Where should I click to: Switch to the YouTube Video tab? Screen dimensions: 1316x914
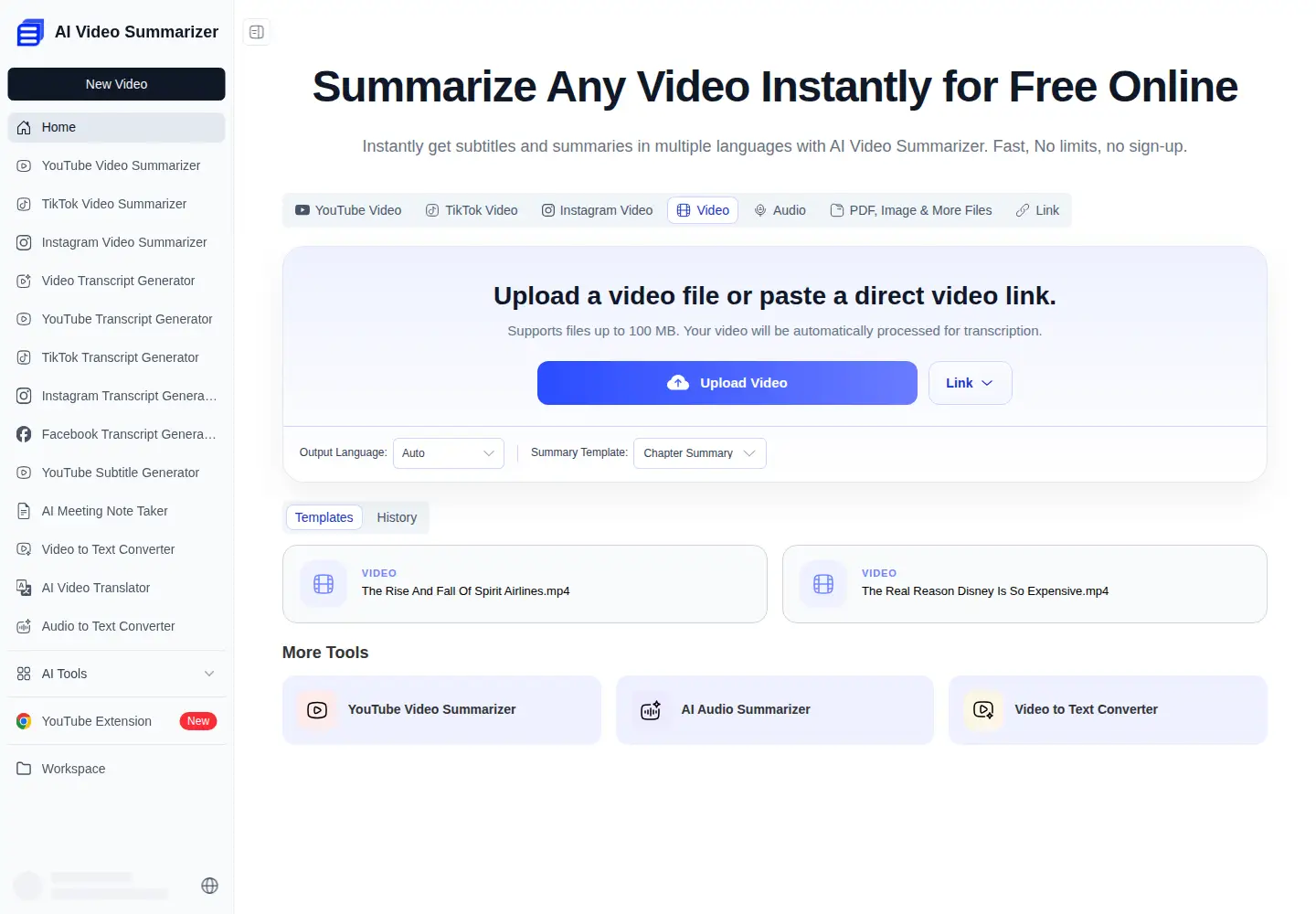(348, 210)
